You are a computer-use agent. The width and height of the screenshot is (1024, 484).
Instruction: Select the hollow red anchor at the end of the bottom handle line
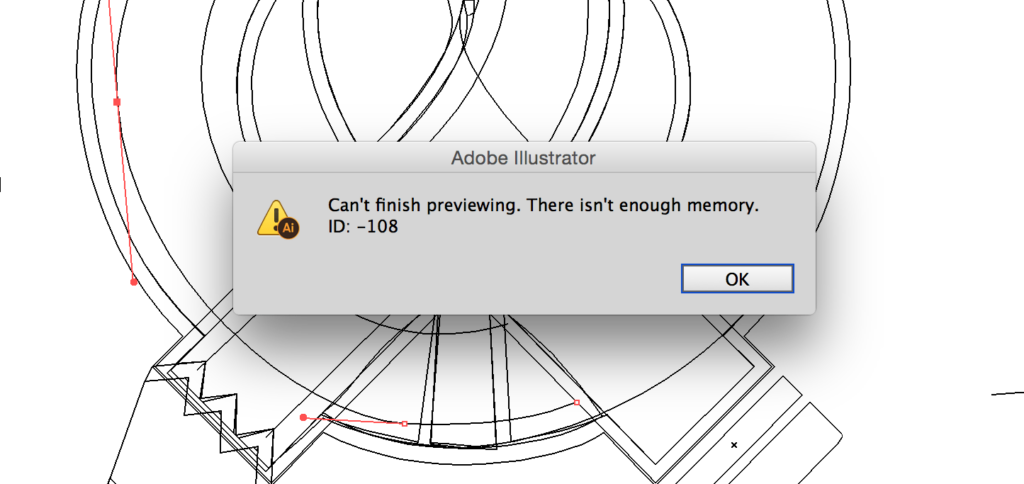tap(404, 424)
